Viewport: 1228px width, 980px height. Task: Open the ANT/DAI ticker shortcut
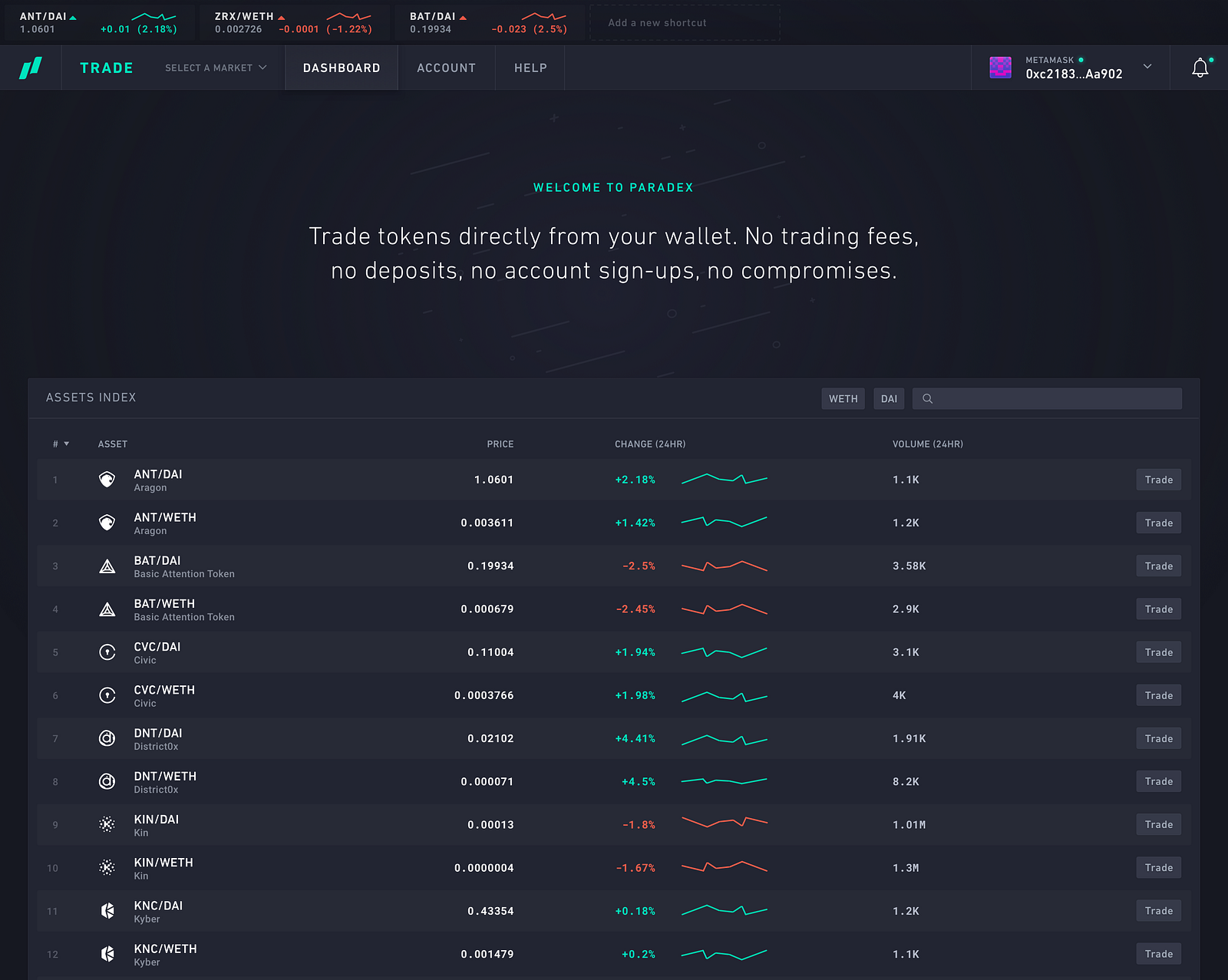[x=99, y=22]
